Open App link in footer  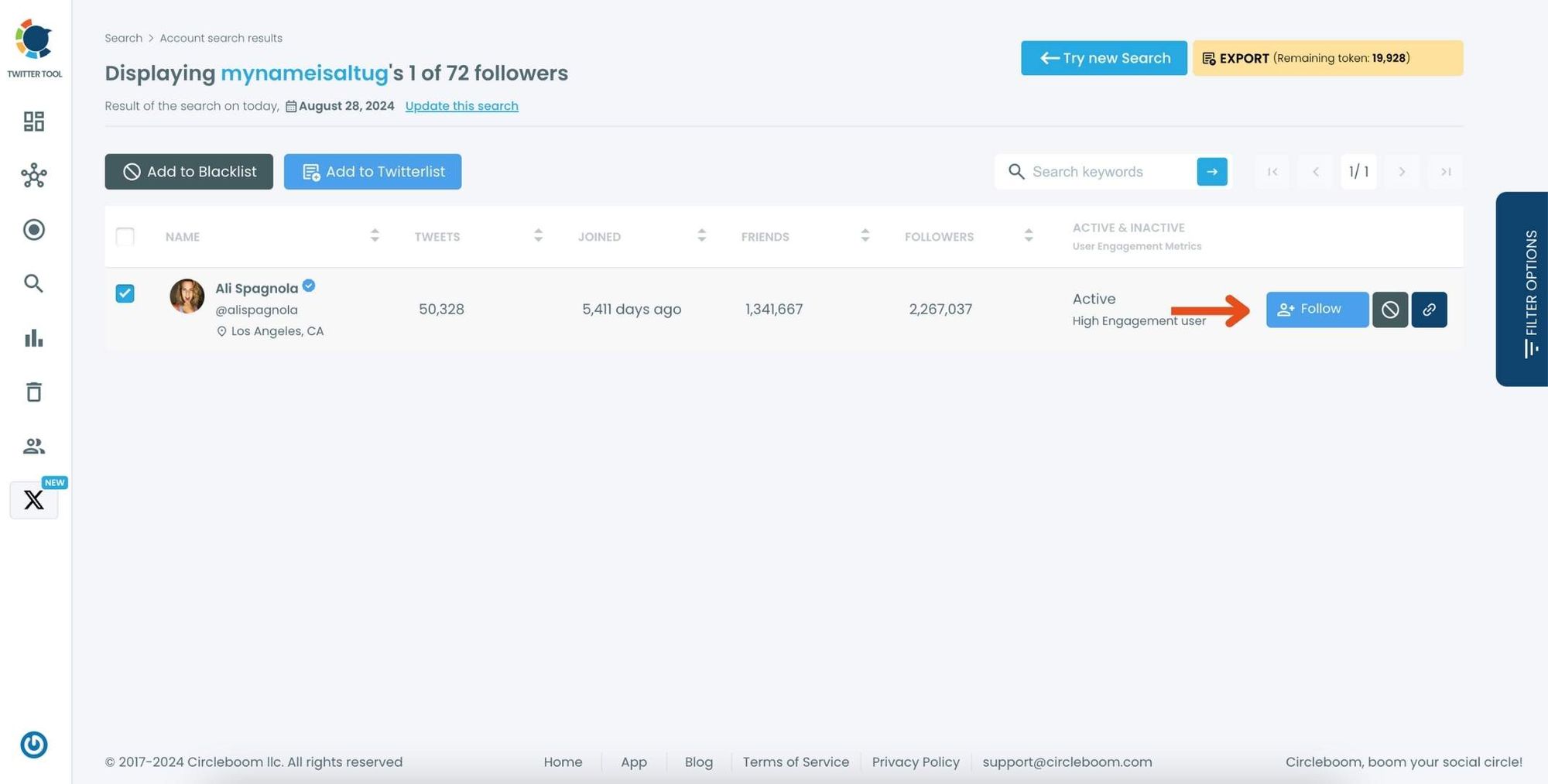click(x=634, y=762)
